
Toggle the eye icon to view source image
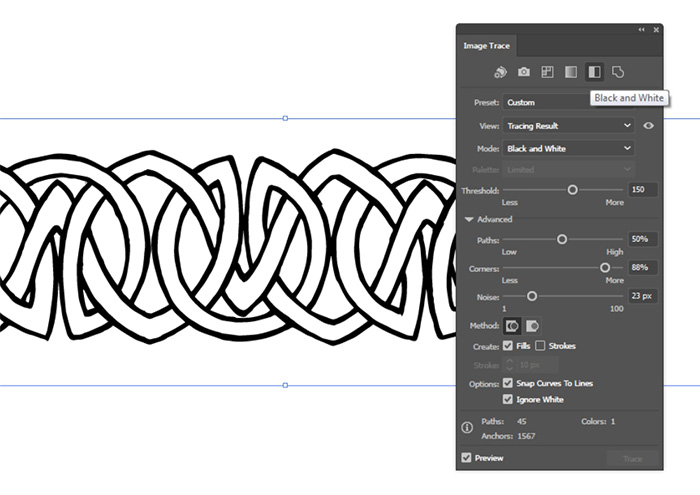[649, 126]
